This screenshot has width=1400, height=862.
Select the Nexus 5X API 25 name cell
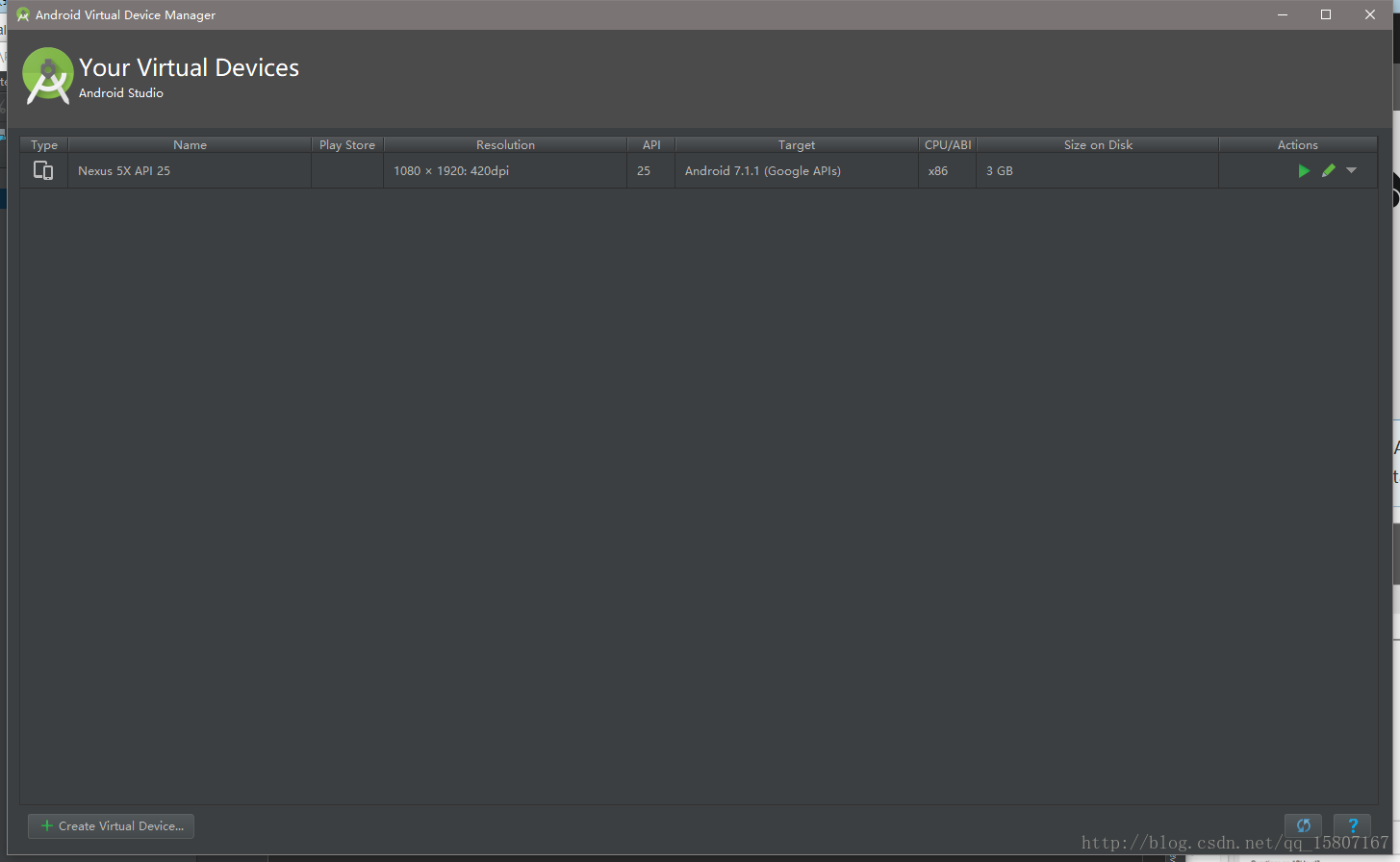point(190,170)
